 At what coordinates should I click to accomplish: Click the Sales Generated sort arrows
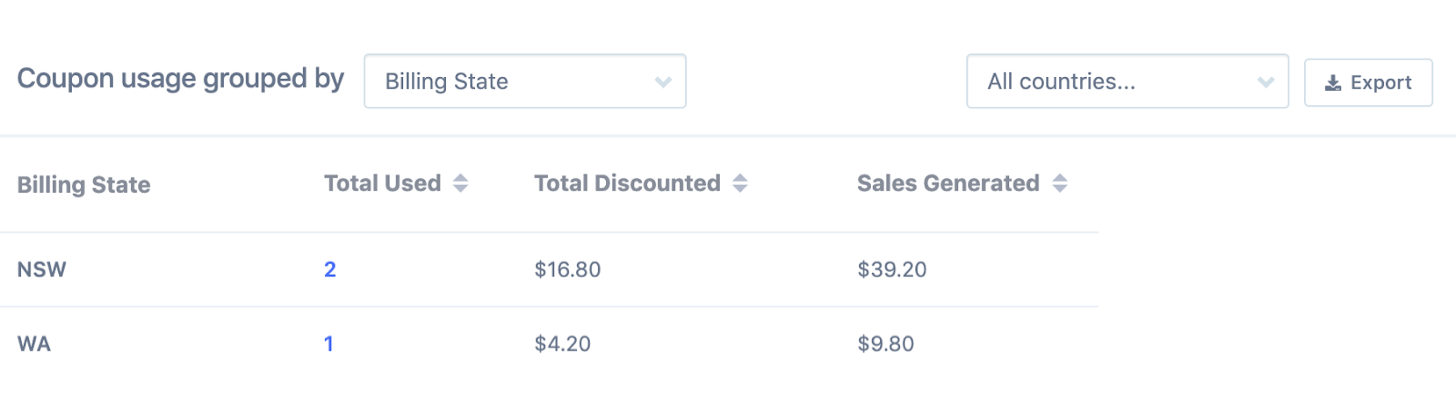point(1060,184)
